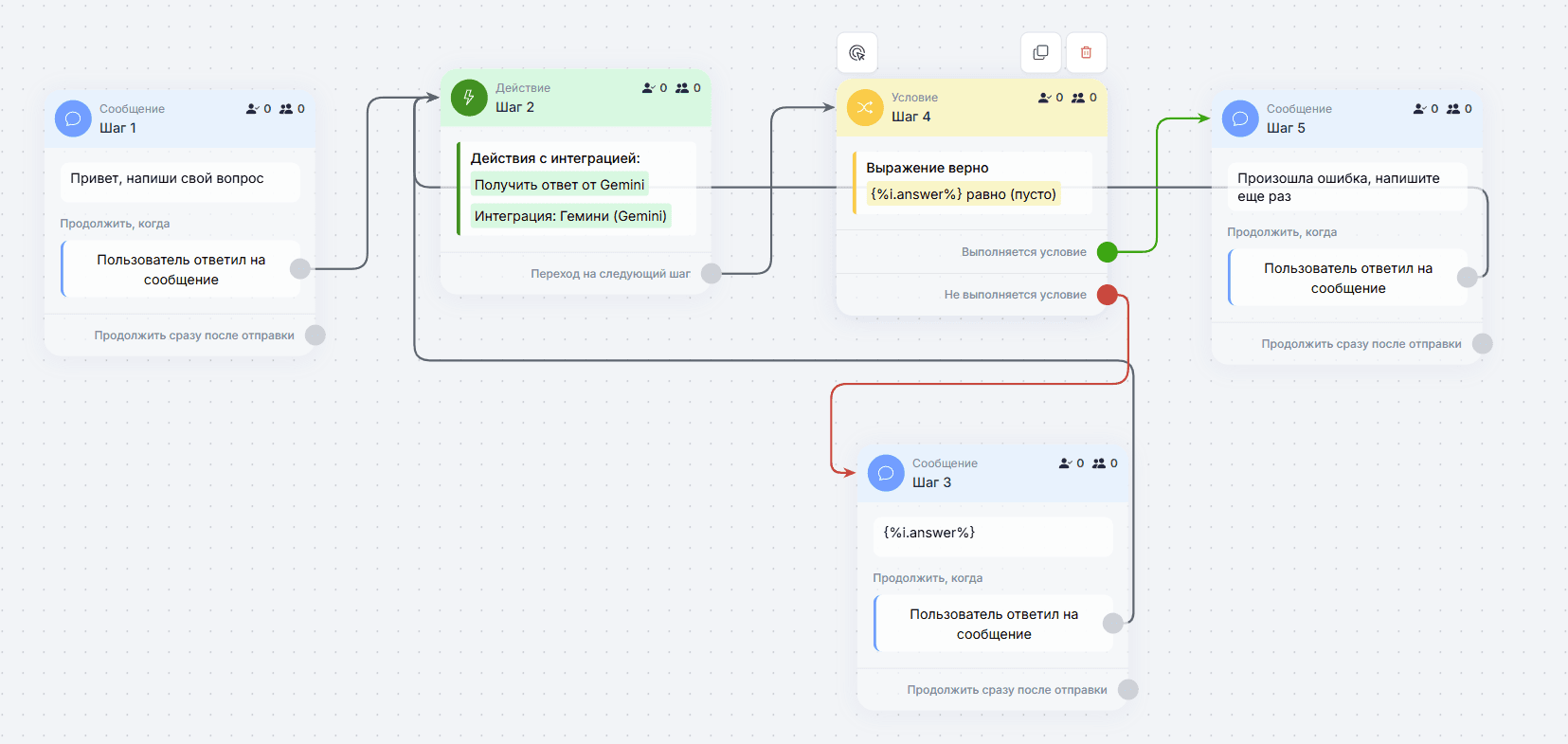Click the duplicate step icon above Шаг 4

pos(1040,53)
